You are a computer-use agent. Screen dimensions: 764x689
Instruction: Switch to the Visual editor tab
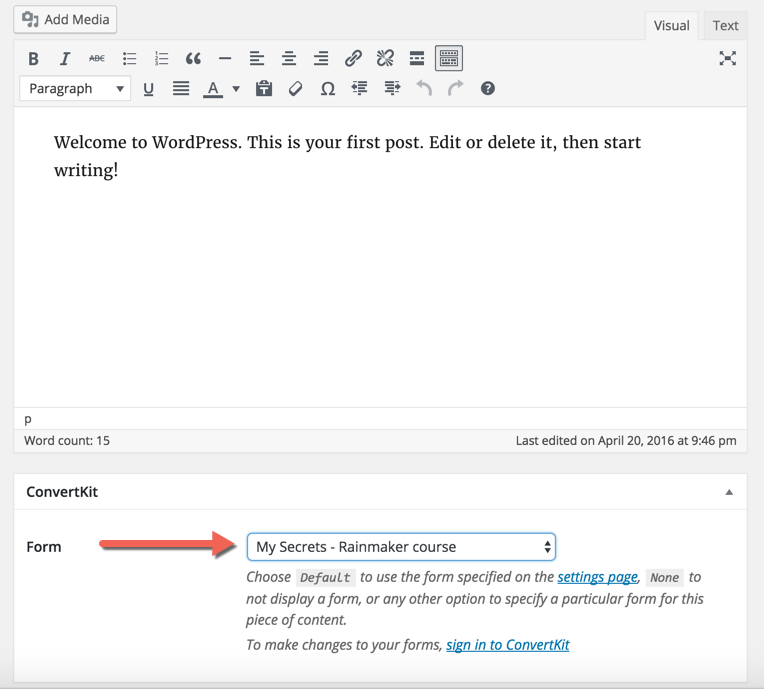671,26
